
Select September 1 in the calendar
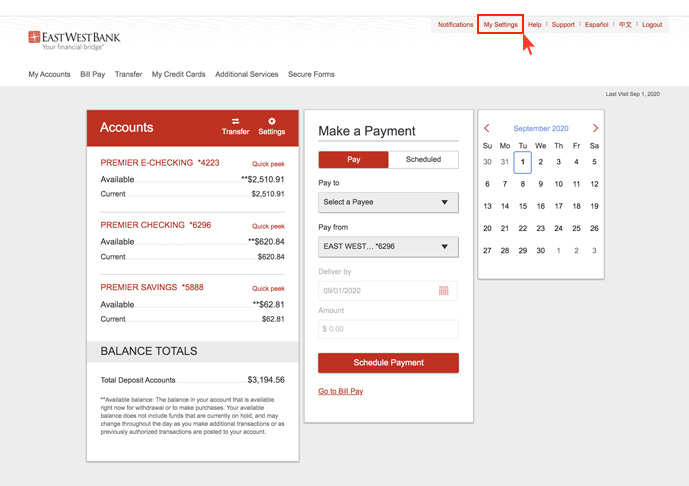click(522, 162)
